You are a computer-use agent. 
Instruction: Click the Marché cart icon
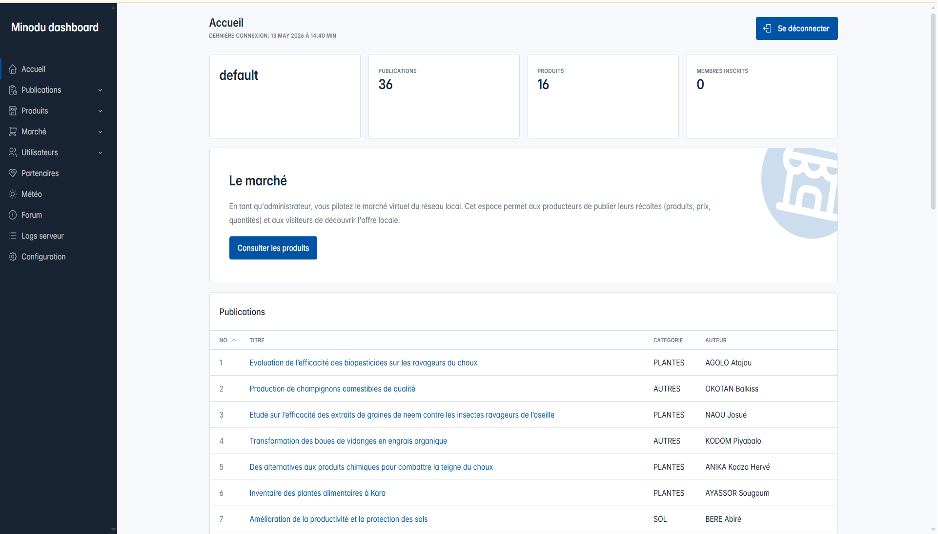13,132
